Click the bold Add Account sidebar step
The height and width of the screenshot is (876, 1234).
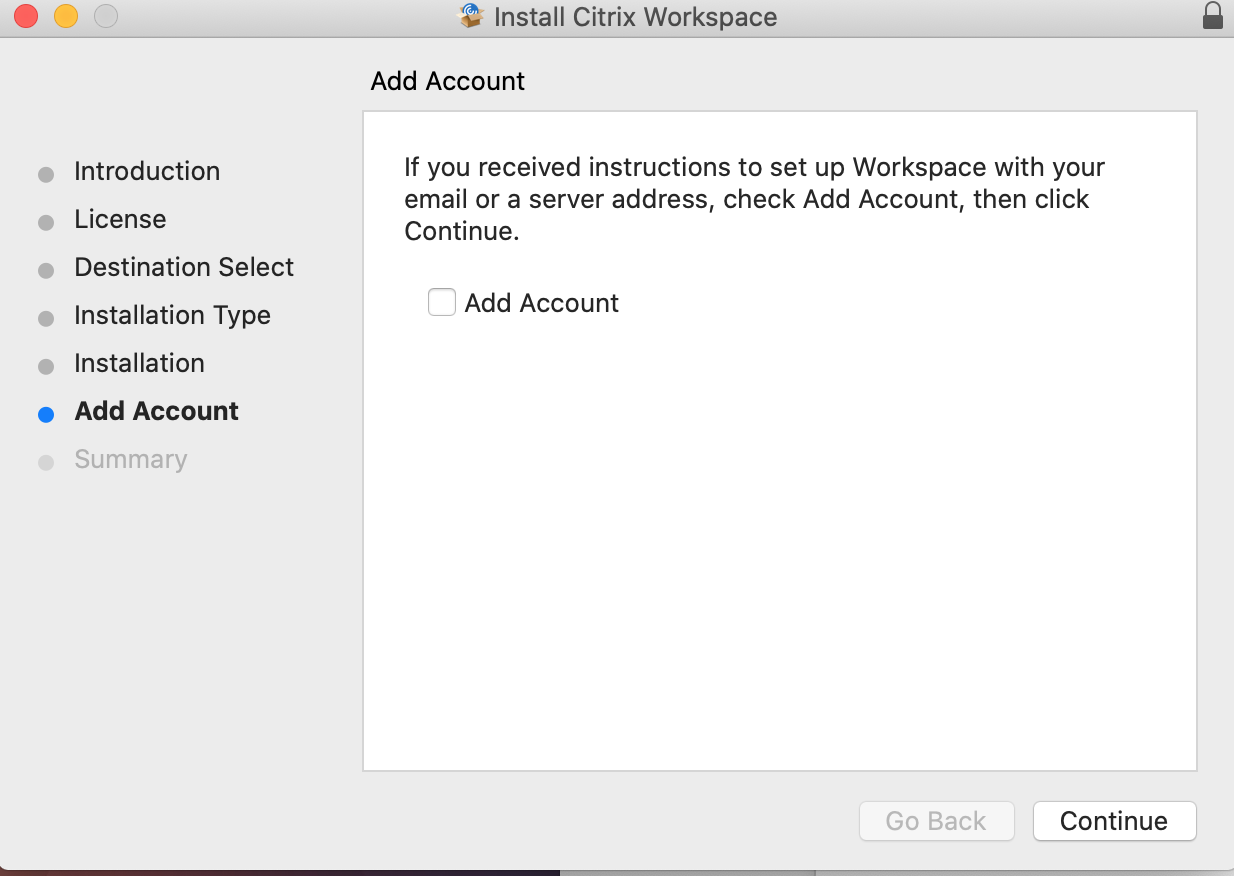pyautogui.click(x=157, y=411)
